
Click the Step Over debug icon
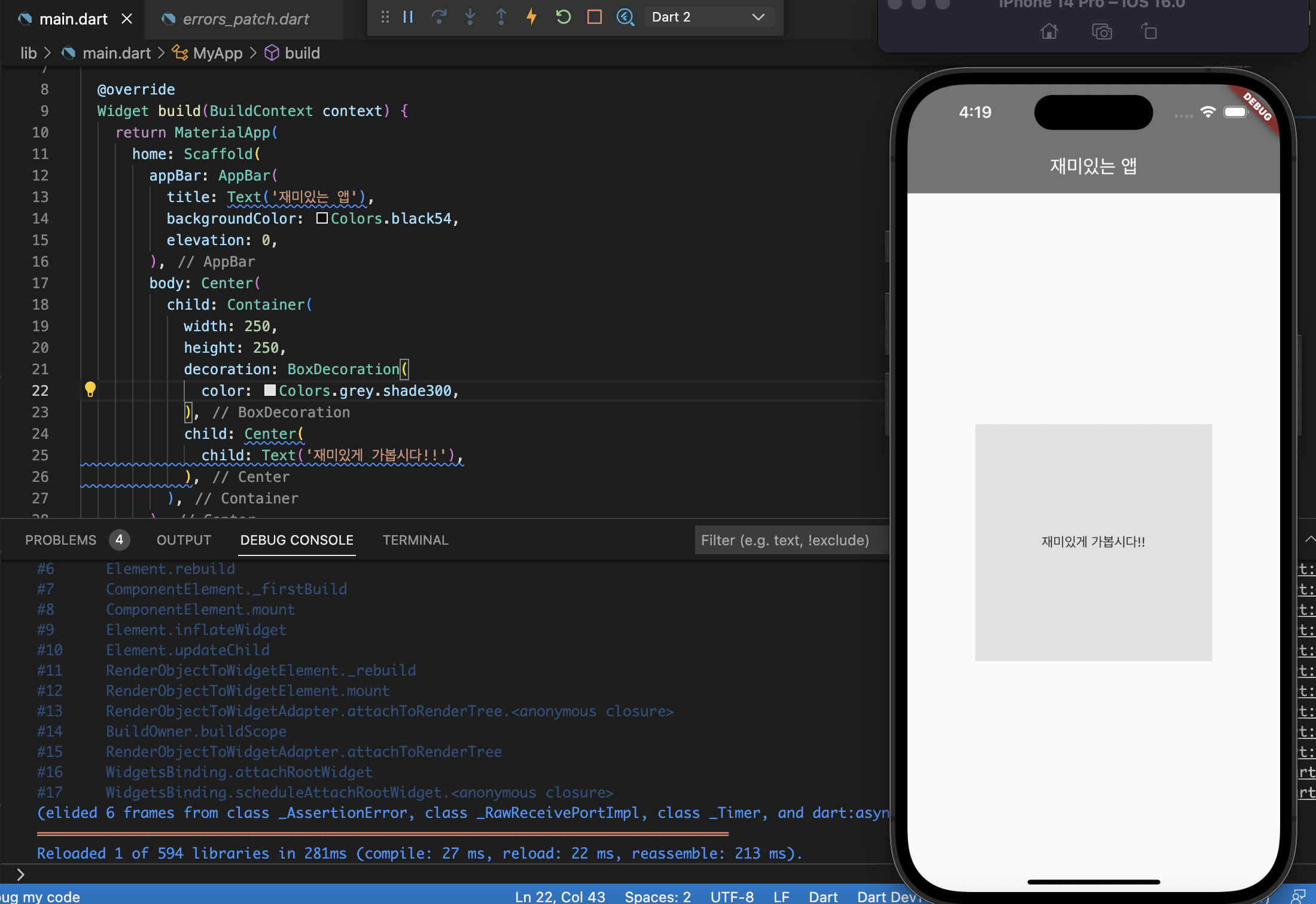(439, 17)
